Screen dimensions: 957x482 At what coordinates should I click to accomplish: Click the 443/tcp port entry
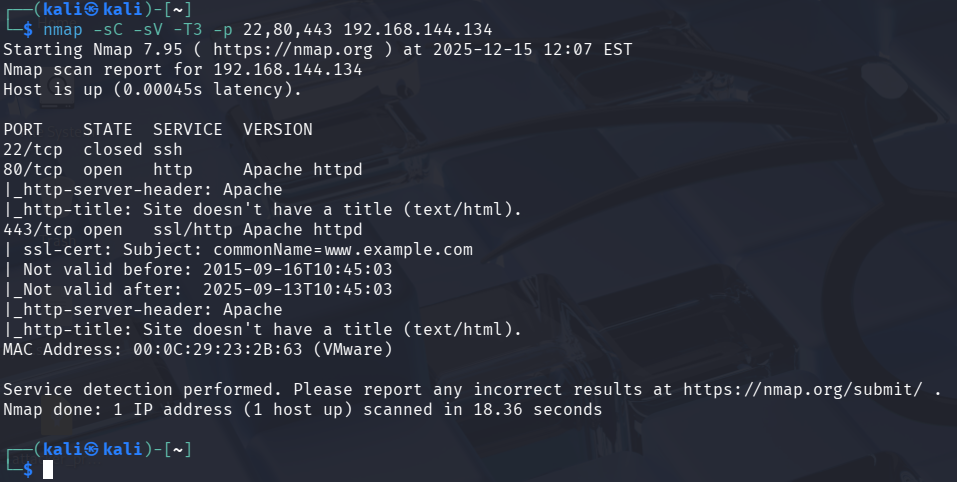tap(33, 229)
